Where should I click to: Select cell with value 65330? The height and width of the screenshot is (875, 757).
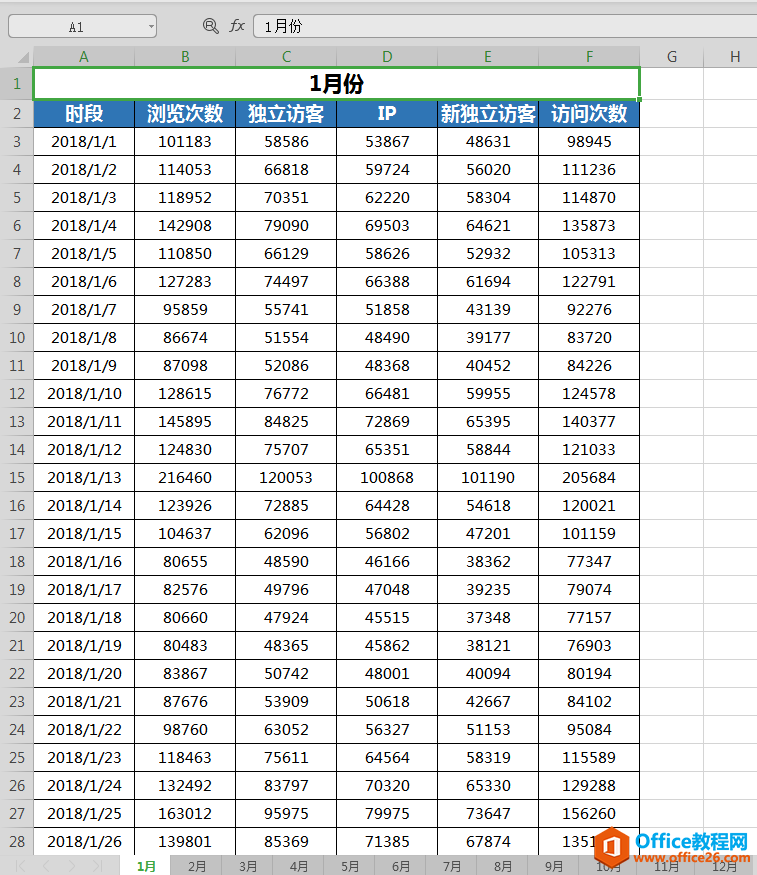[x=488, y=786]
